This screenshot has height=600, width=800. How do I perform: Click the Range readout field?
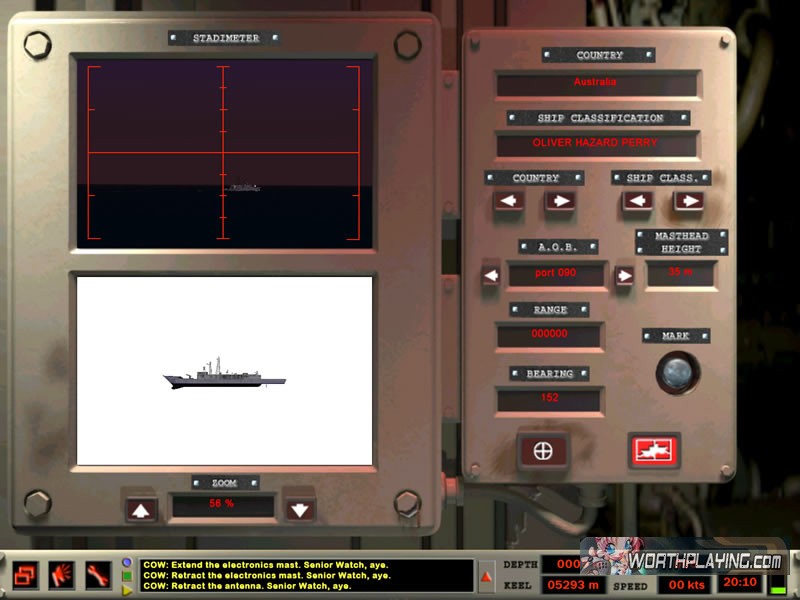pos(549,336)
